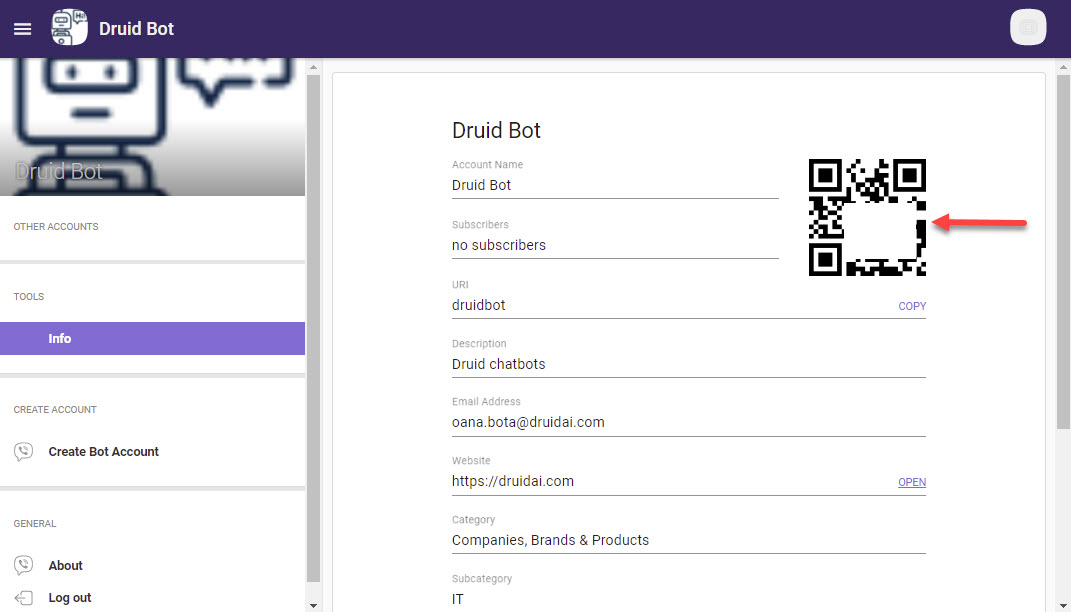Click the Description field

coord(688,364)
